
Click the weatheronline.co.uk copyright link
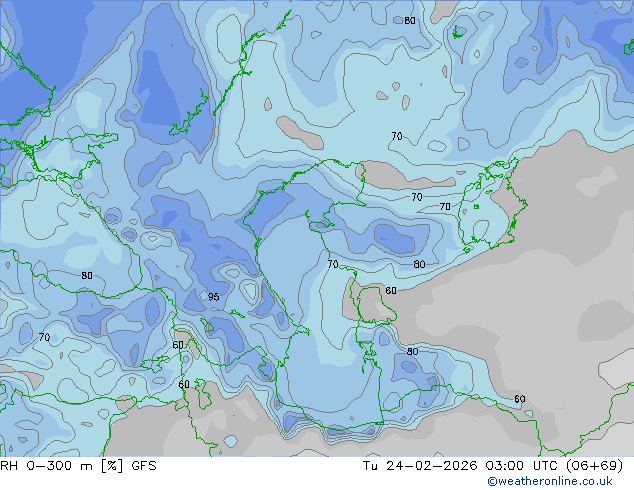click(x=550, y=481)
